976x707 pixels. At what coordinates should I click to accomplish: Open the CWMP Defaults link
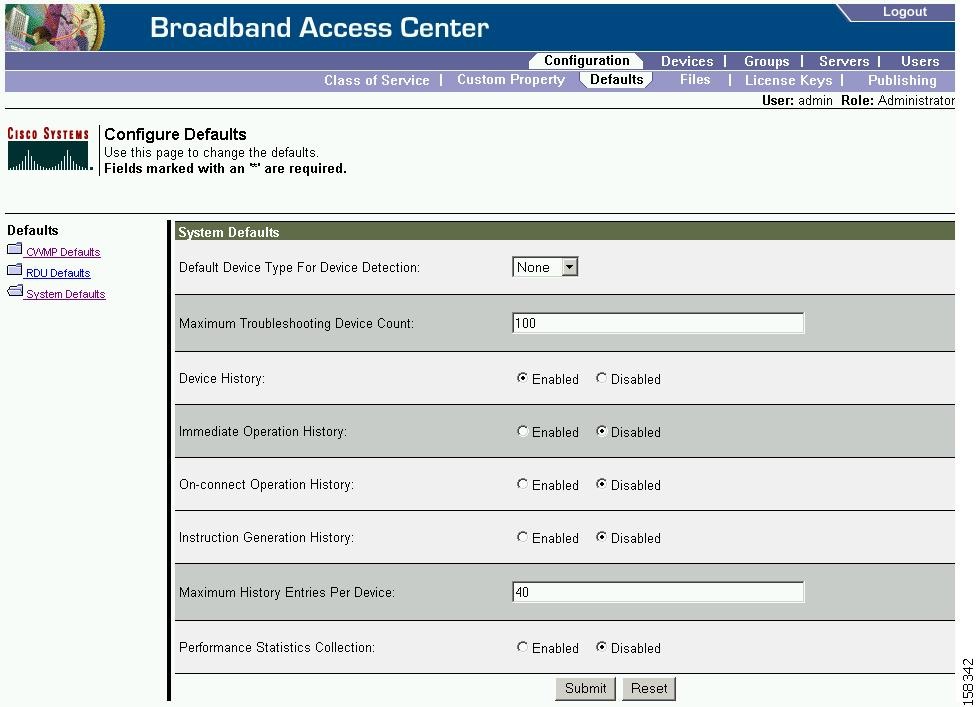63,252
